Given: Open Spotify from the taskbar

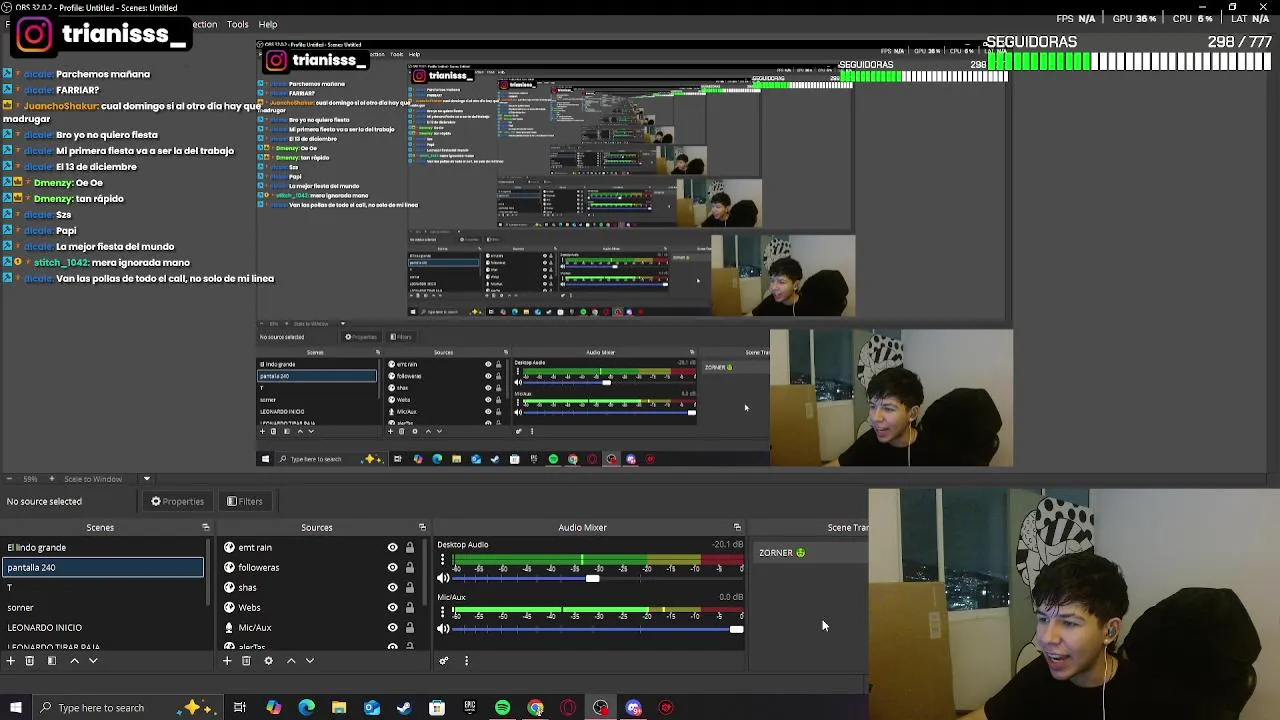Looking at the screenshot, I should coord(502,708).
